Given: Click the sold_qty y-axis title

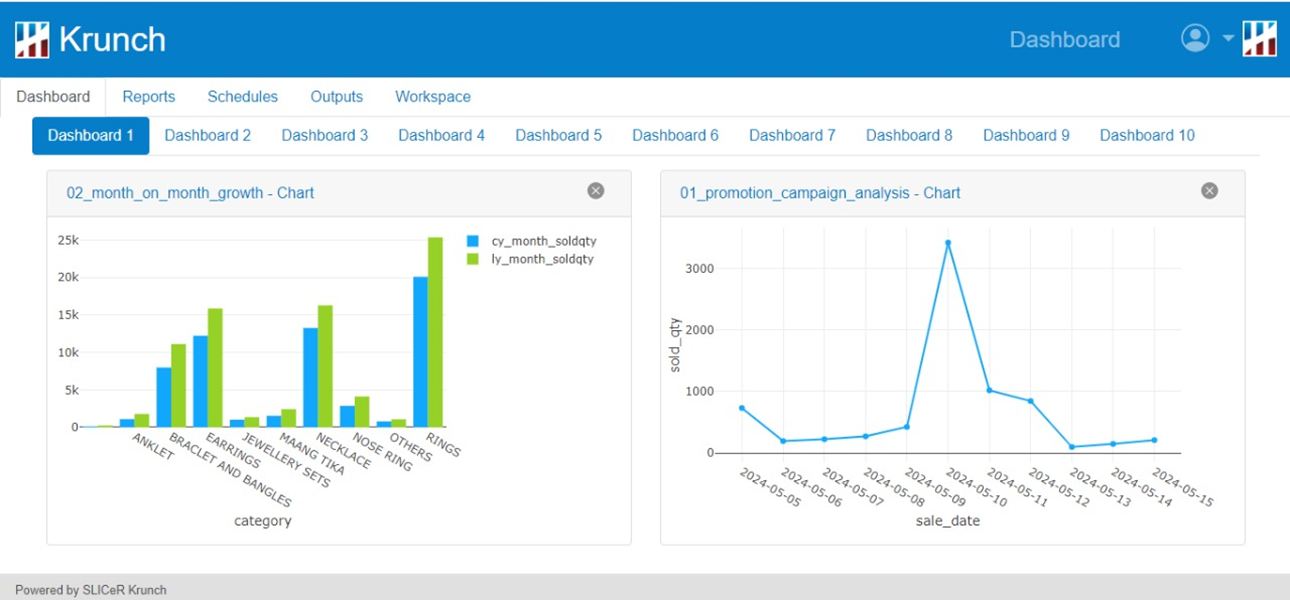Looking at the screenshot, I should pos(675,345).
